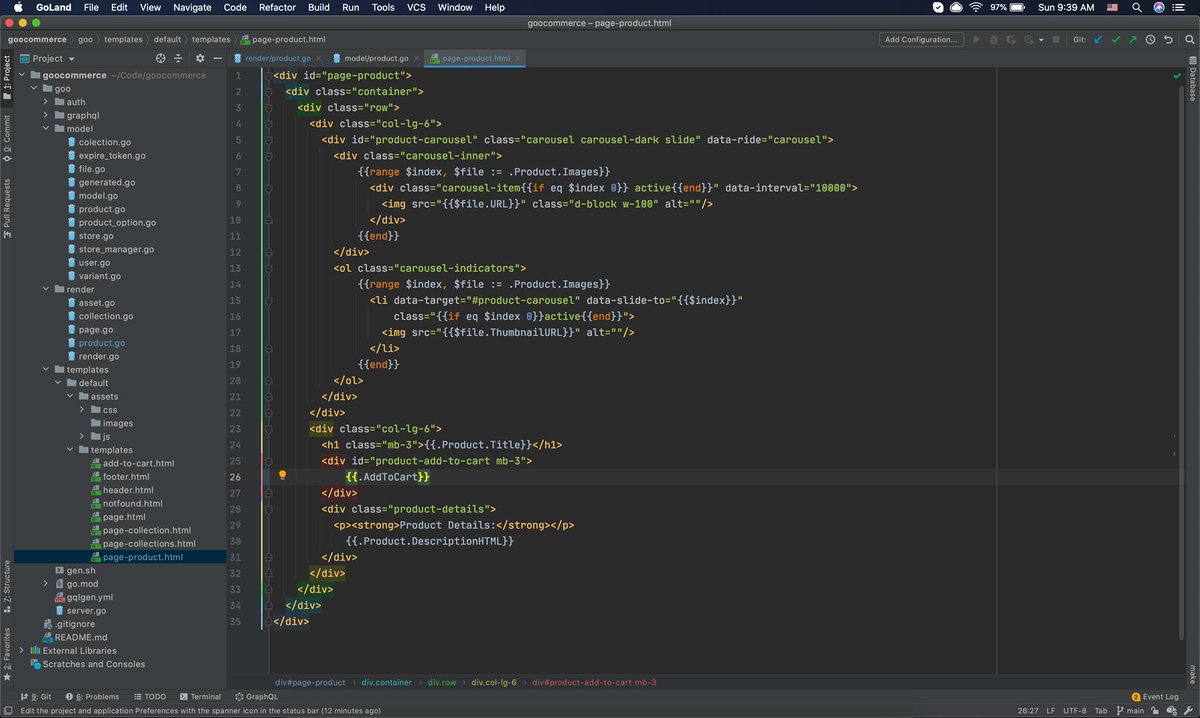Close the page-product.html tab
1200x718 pixels.
pyautogui.click(x=517, y=58)
